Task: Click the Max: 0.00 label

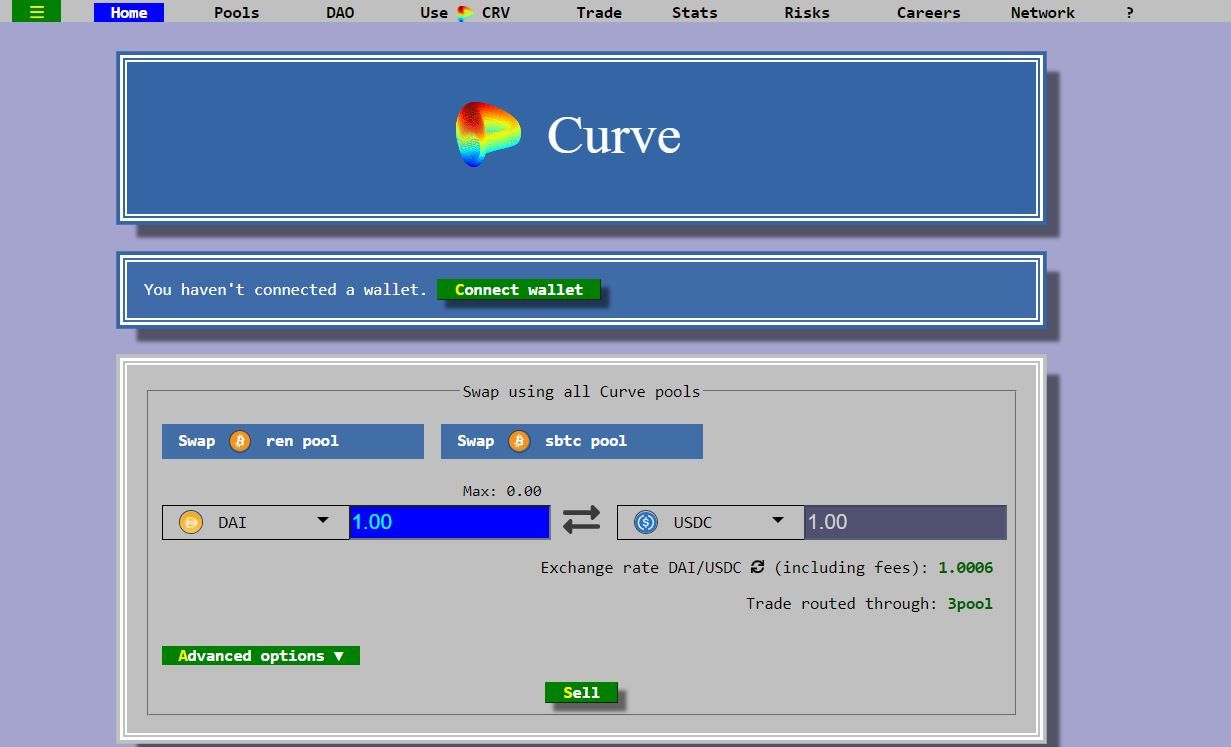Action: (x=502, y=491)
